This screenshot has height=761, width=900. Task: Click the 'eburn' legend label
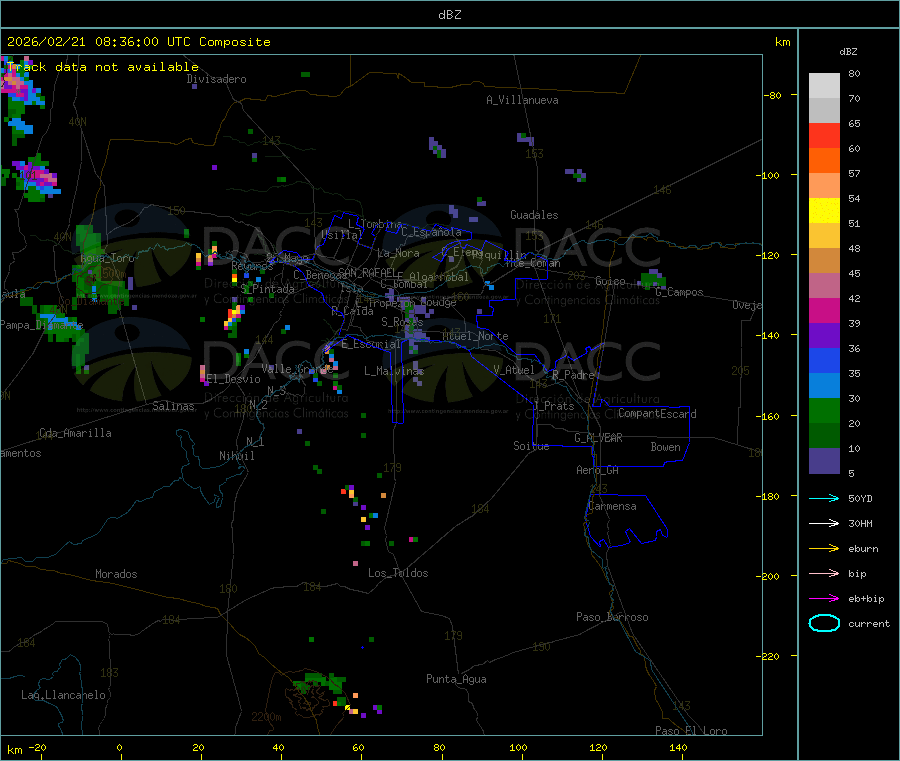pyautogui.click(x=863, y=549)
